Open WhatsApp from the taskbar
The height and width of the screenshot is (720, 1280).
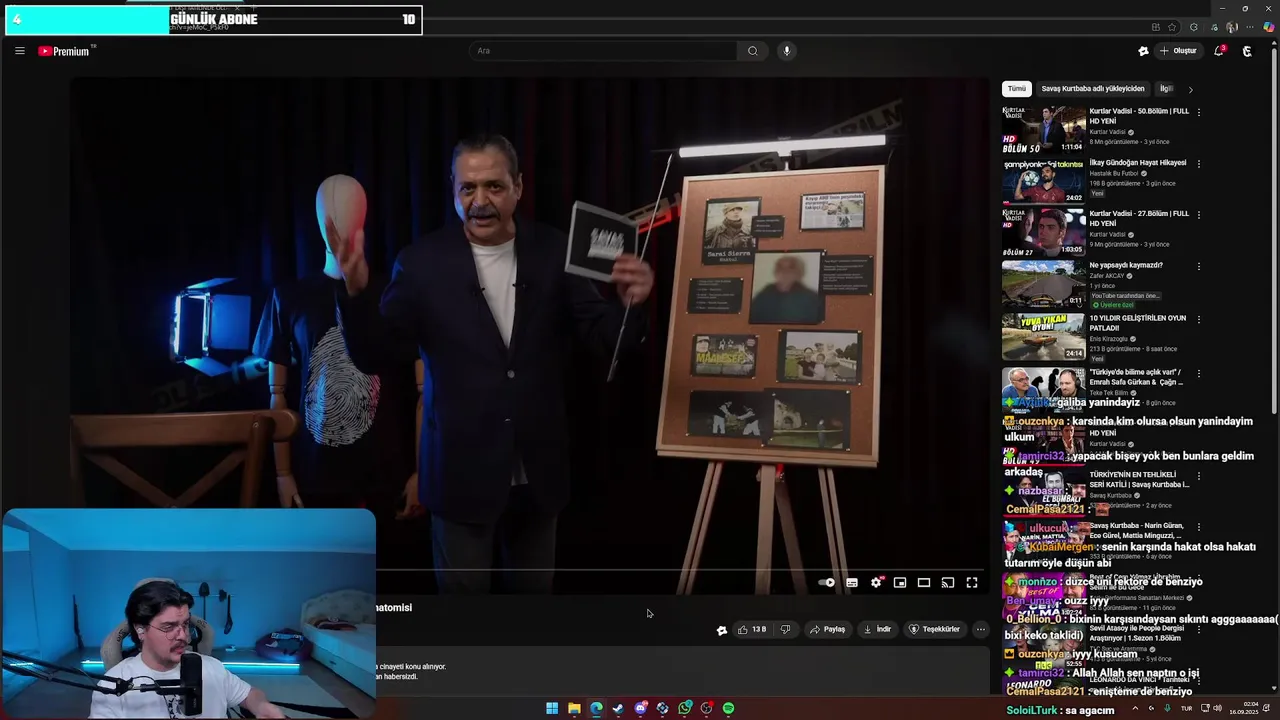(x=684, y=708)
